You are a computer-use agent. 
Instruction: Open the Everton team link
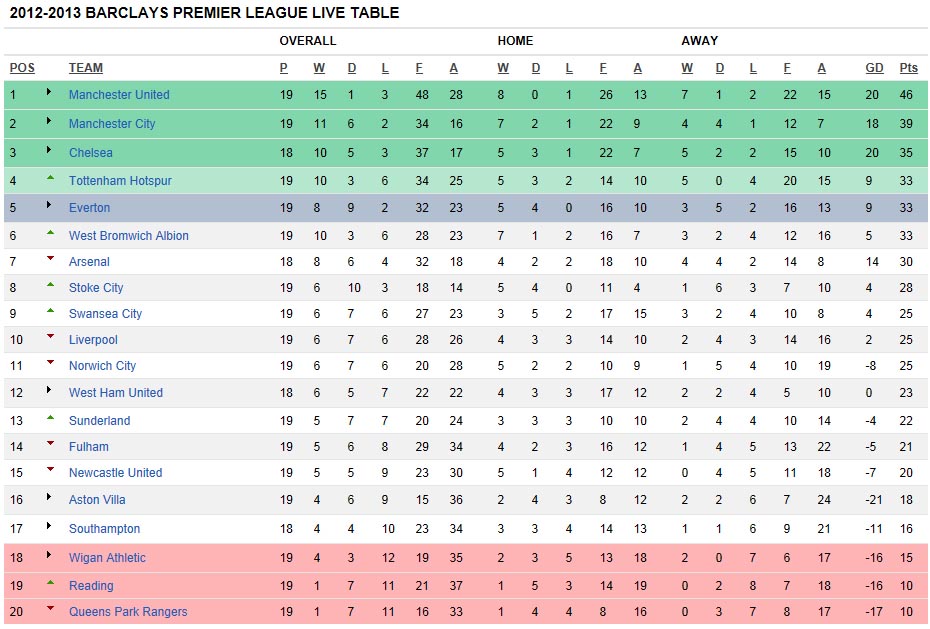[x=90, y=207]
